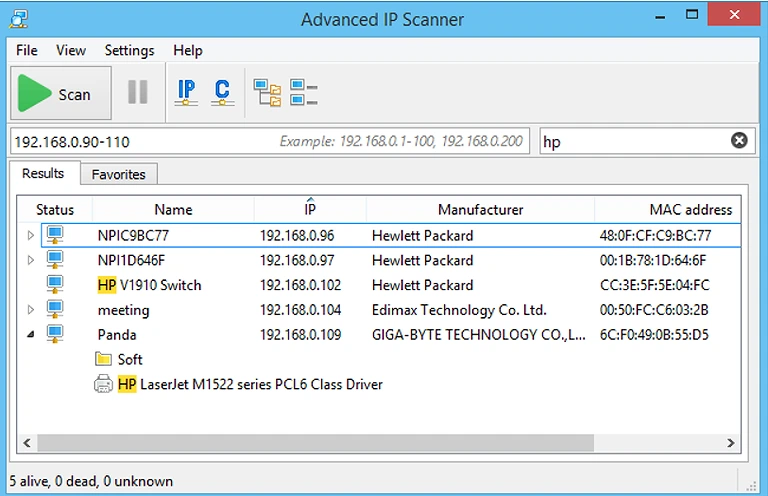Click the horizontal scrollbar thumb

click(315, 443)
